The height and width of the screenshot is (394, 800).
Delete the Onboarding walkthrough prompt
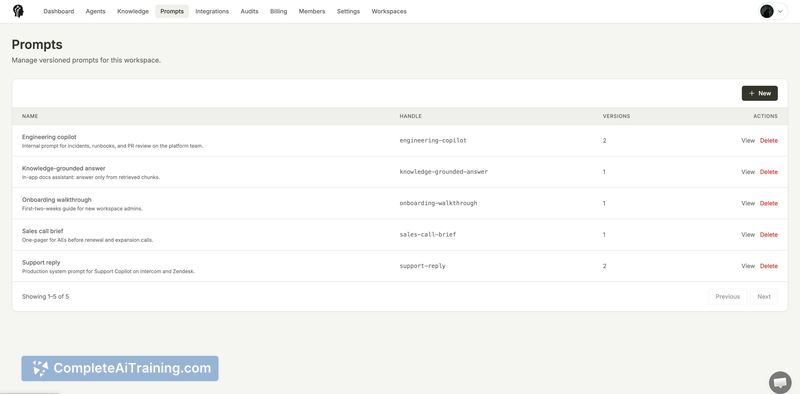pyautogui.click(x=769, y=203)
